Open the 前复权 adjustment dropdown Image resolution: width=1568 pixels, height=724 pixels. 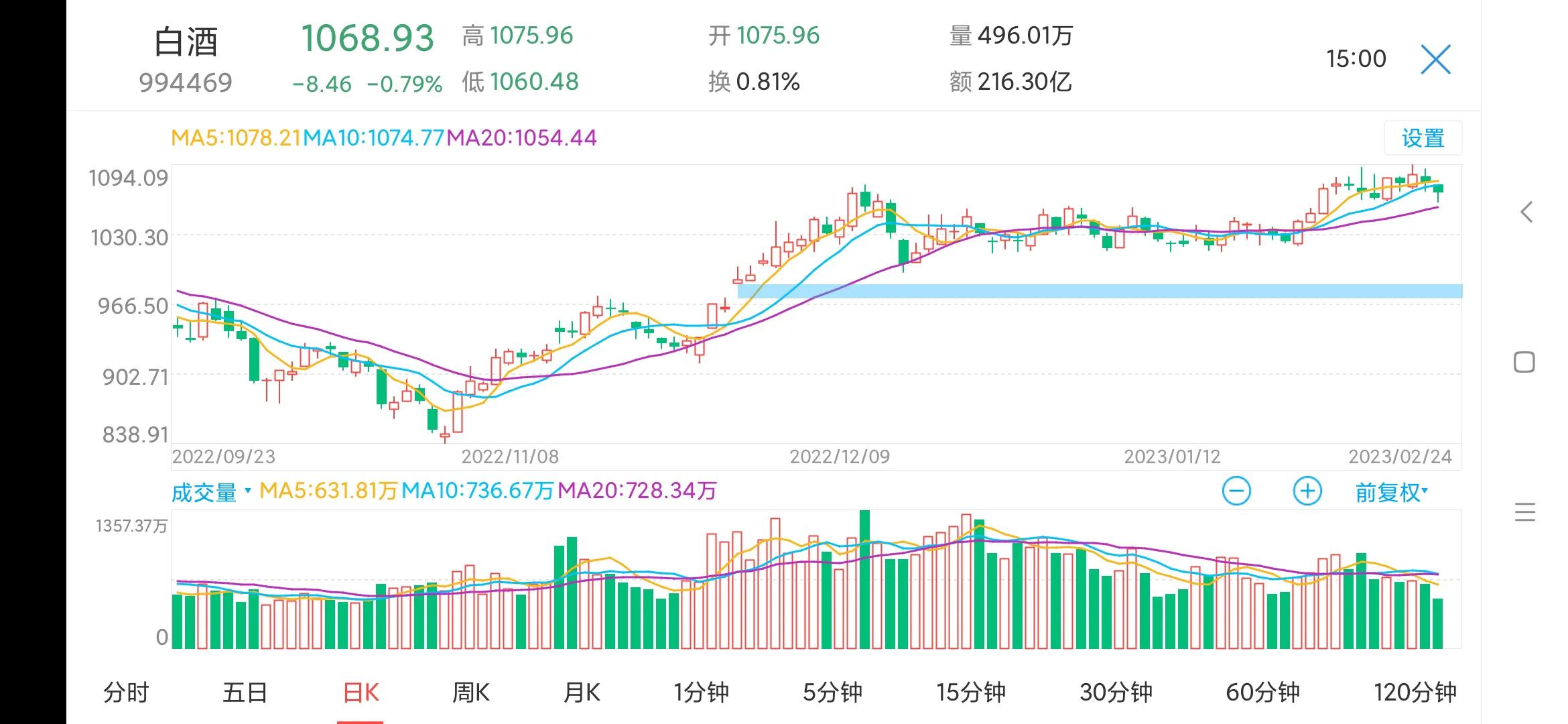tap(1391, 493)
